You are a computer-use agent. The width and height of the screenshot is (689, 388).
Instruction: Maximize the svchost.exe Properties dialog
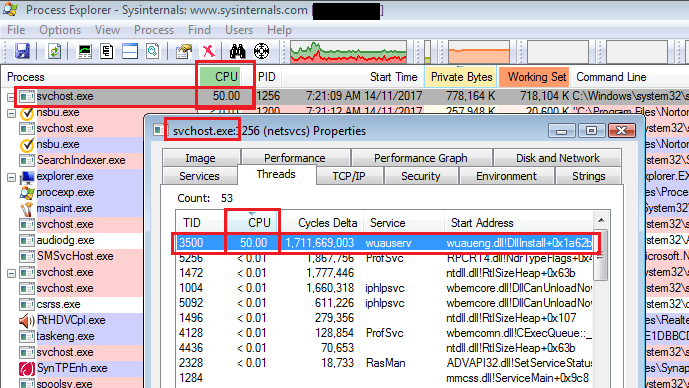591,131
